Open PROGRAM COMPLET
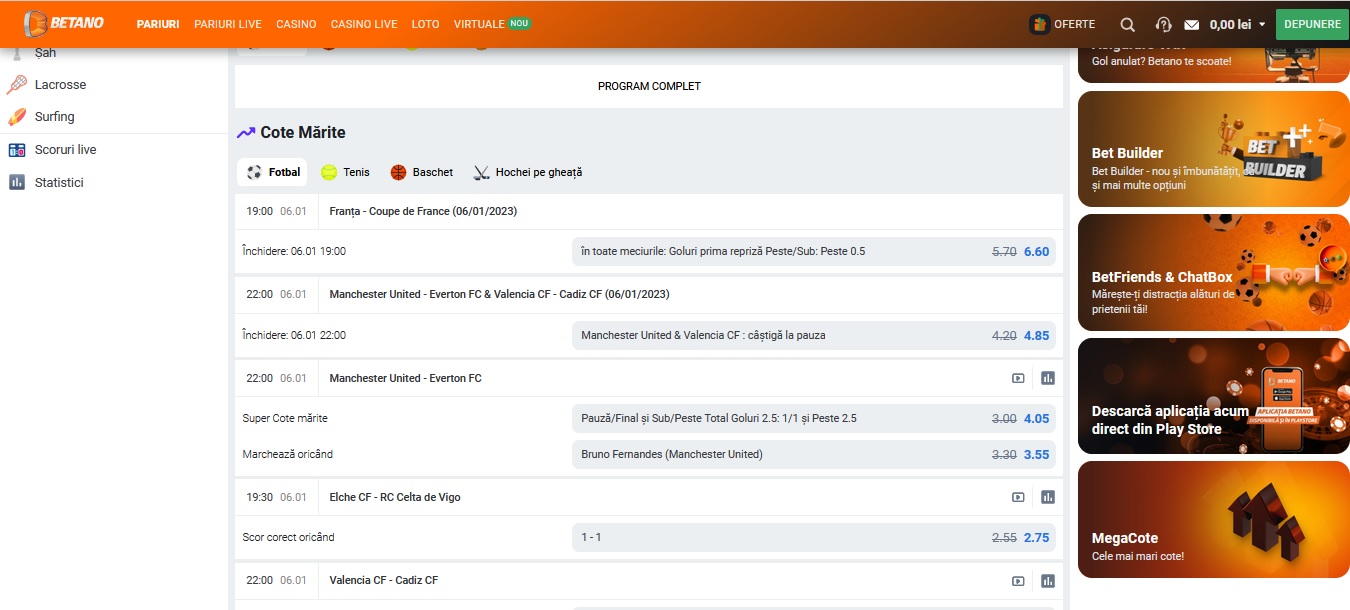This screenshot has width=1350, height=610. 649,86
